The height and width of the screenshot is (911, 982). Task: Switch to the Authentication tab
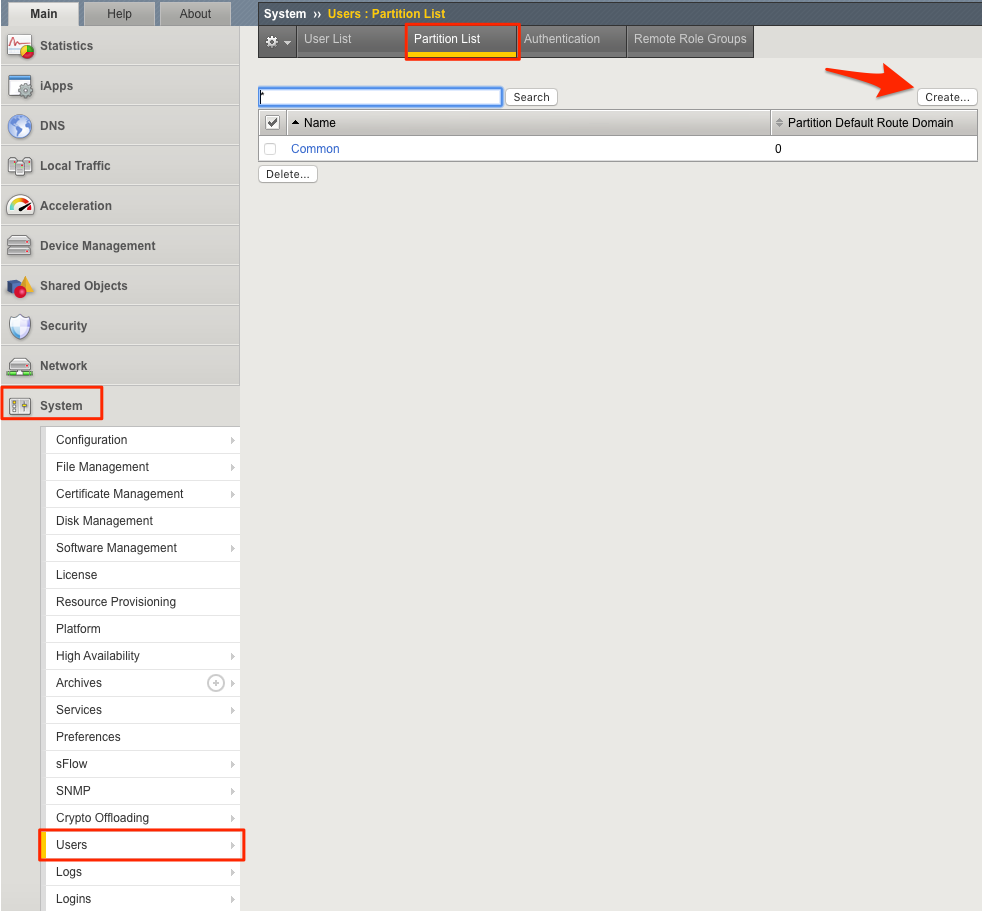pyautogui.click(x=561, y=39)
